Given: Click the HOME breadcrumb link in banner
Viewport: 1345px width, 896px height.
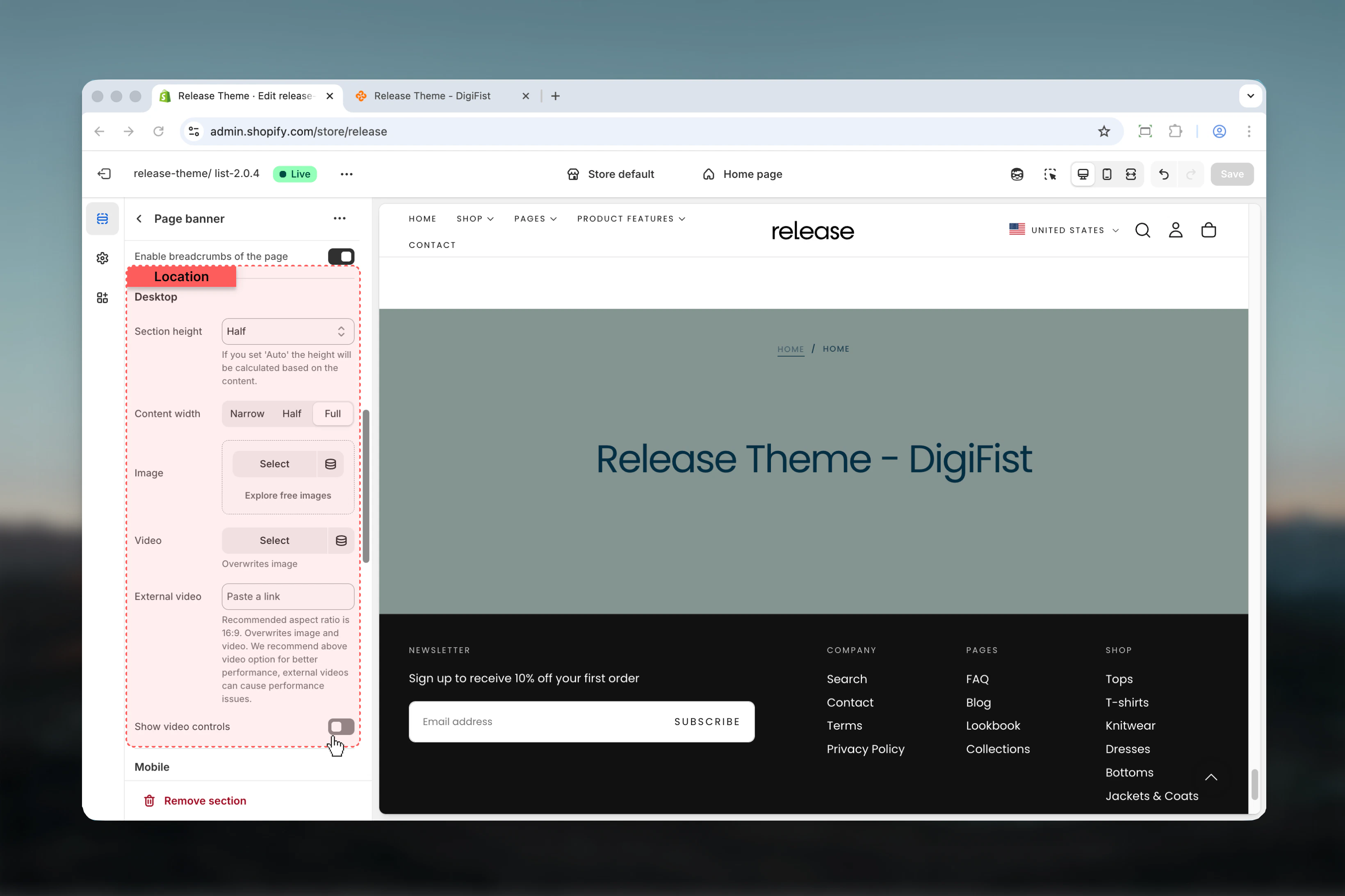Looking at the screenshot, I should click(790, 349).
